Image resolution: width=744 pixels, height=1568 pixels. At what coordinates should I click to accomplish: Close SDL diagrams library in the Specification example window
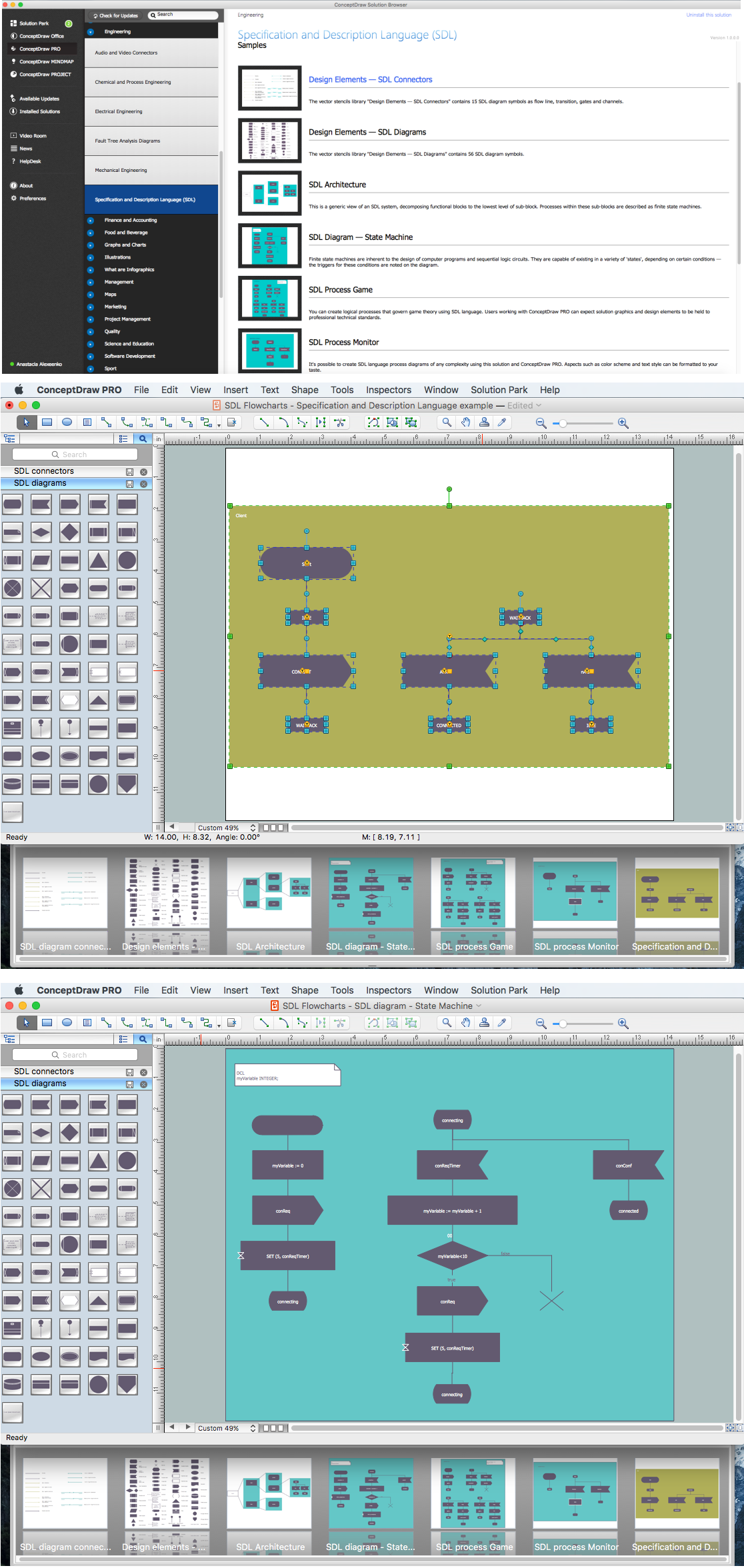[x=143, y=484]
